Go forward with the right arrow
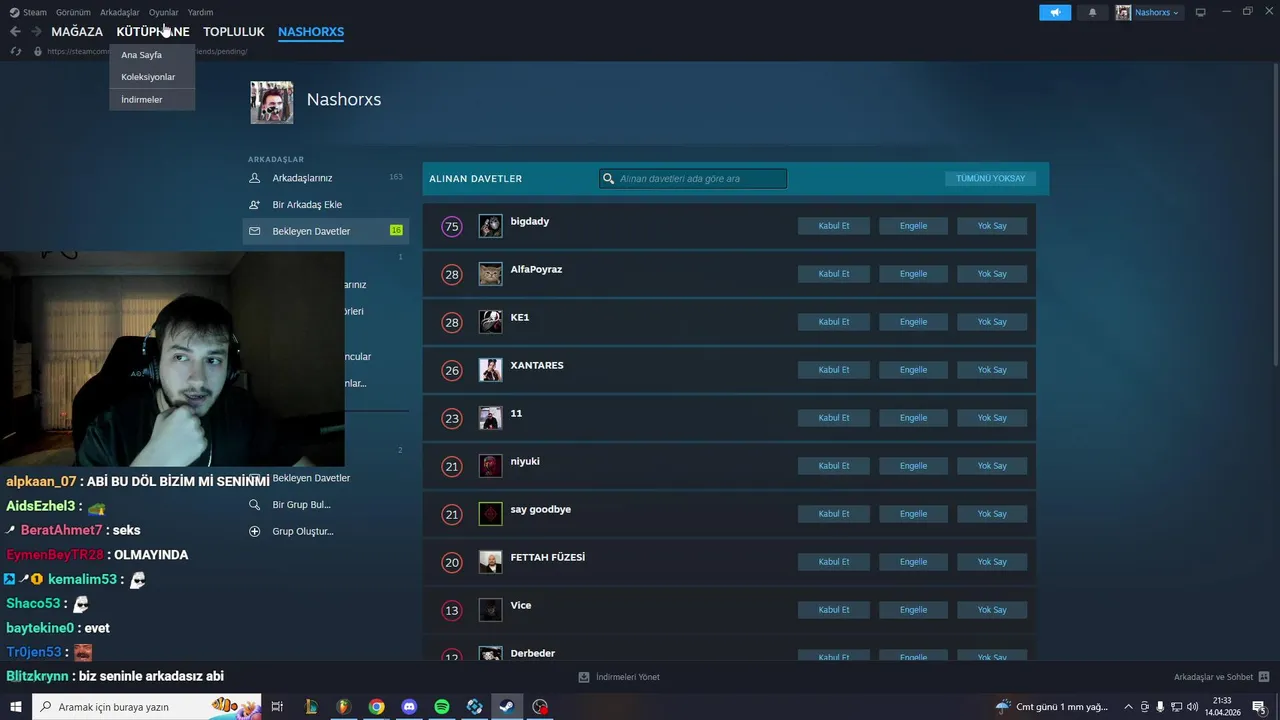 tap(36, 32)
